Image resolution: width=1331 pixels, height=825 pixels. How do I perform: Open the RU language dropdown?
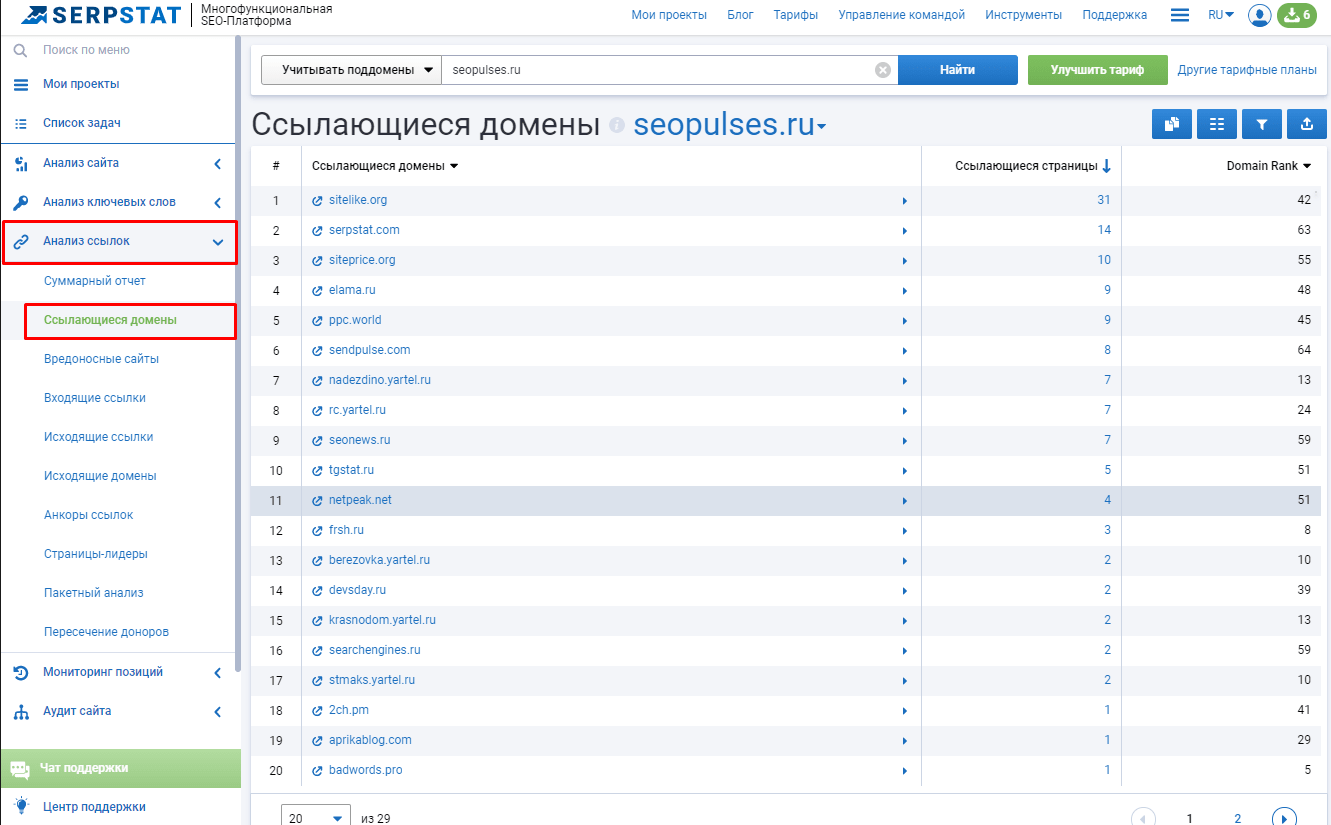pyautogui.click(x=1221, y=15)
